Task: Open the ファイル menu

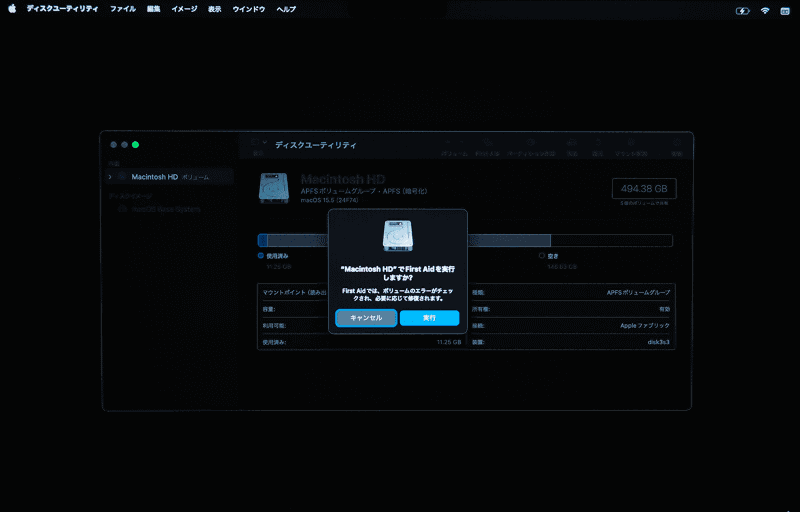Action: [123, 9]
